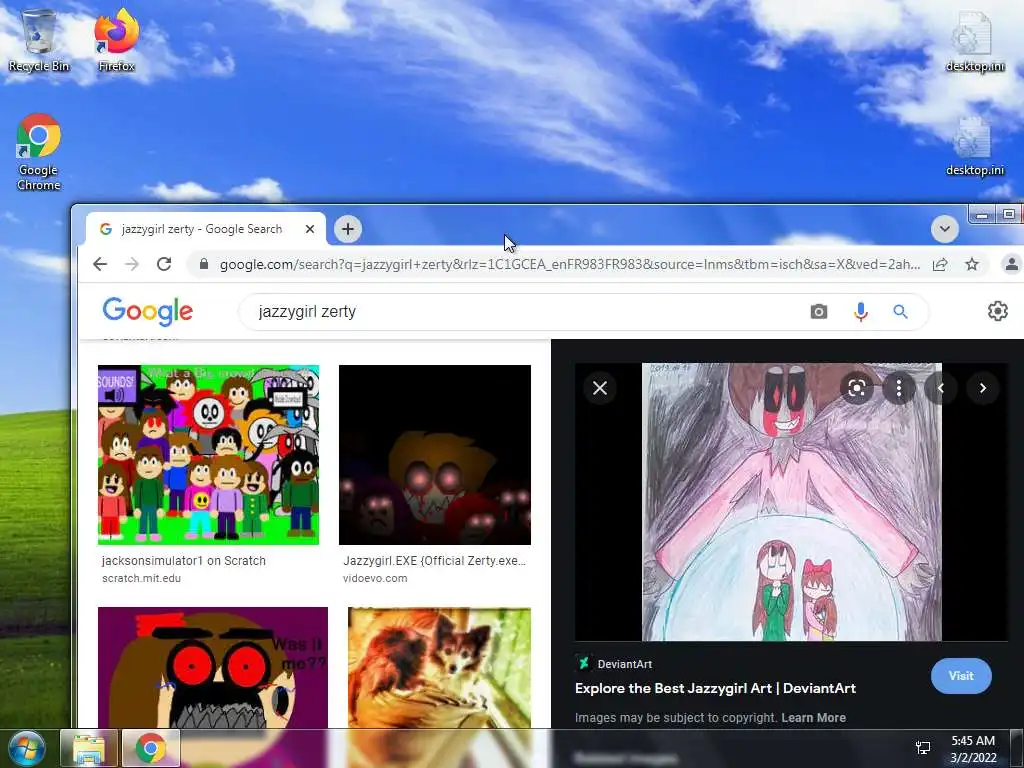Screen dimensions: 1024x768
Task: Open the network tray icon
Action: 923,748
